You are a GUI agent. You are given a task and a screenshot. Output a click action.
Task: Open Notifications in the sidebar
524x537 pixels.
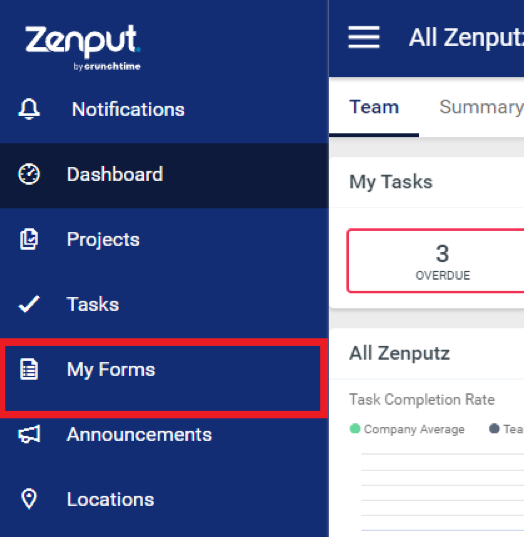[x=164, y=109]
